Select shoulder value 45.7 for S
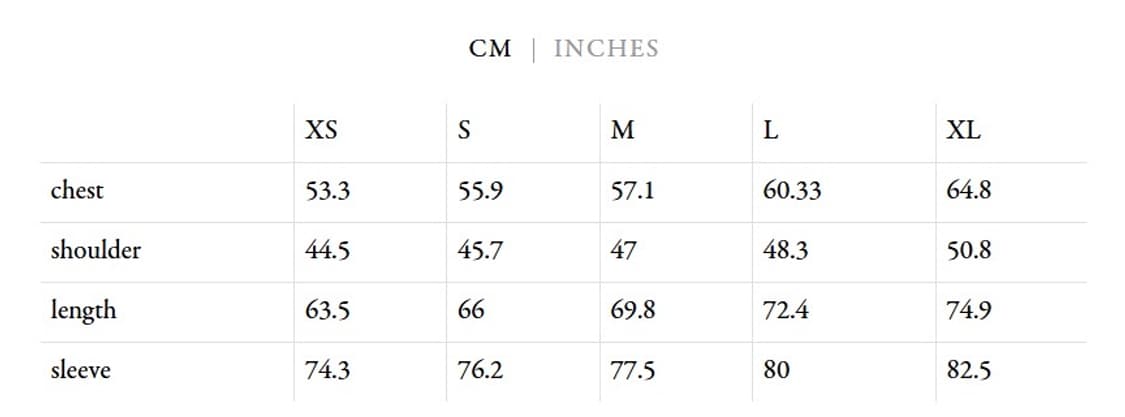1125x417 pixels. click(x=480, y=250)
